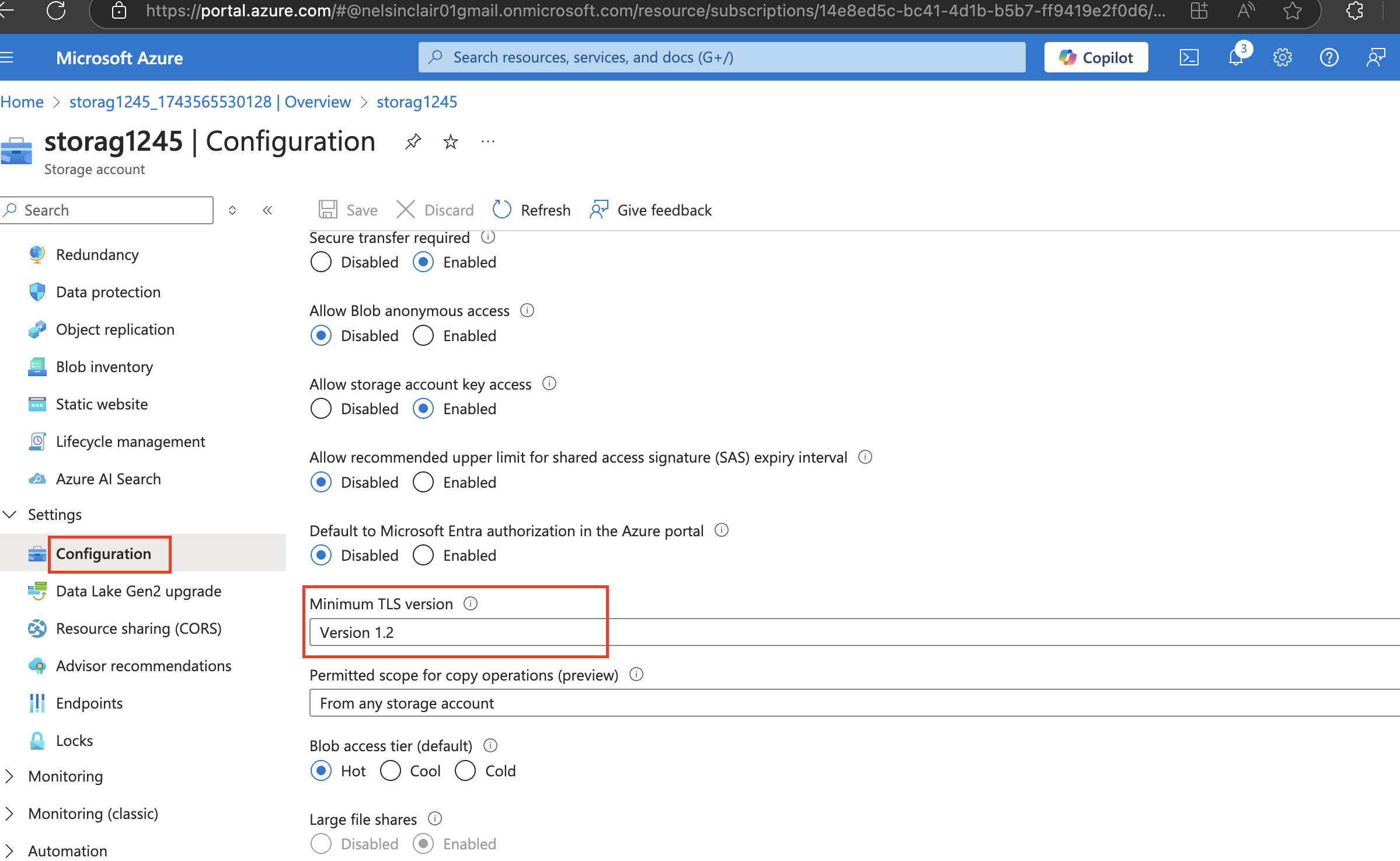This screenshot has width=1400, height=861.
Task: Show info for Minimum TLS version
Action: click(471, 603)
